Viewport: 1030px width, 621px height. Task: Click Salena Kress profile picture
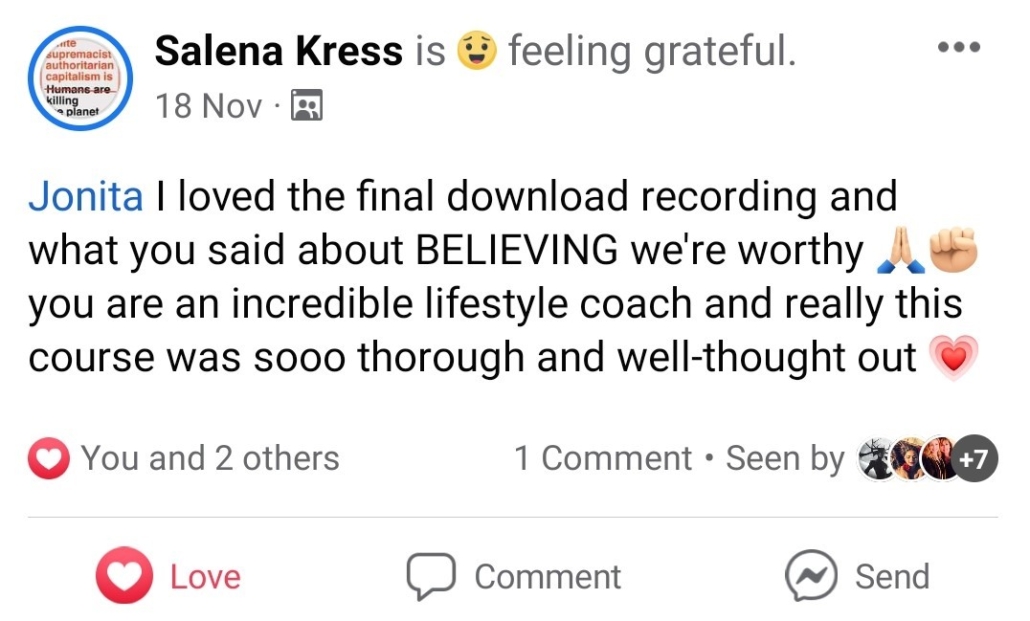click(x=80, y=78)
